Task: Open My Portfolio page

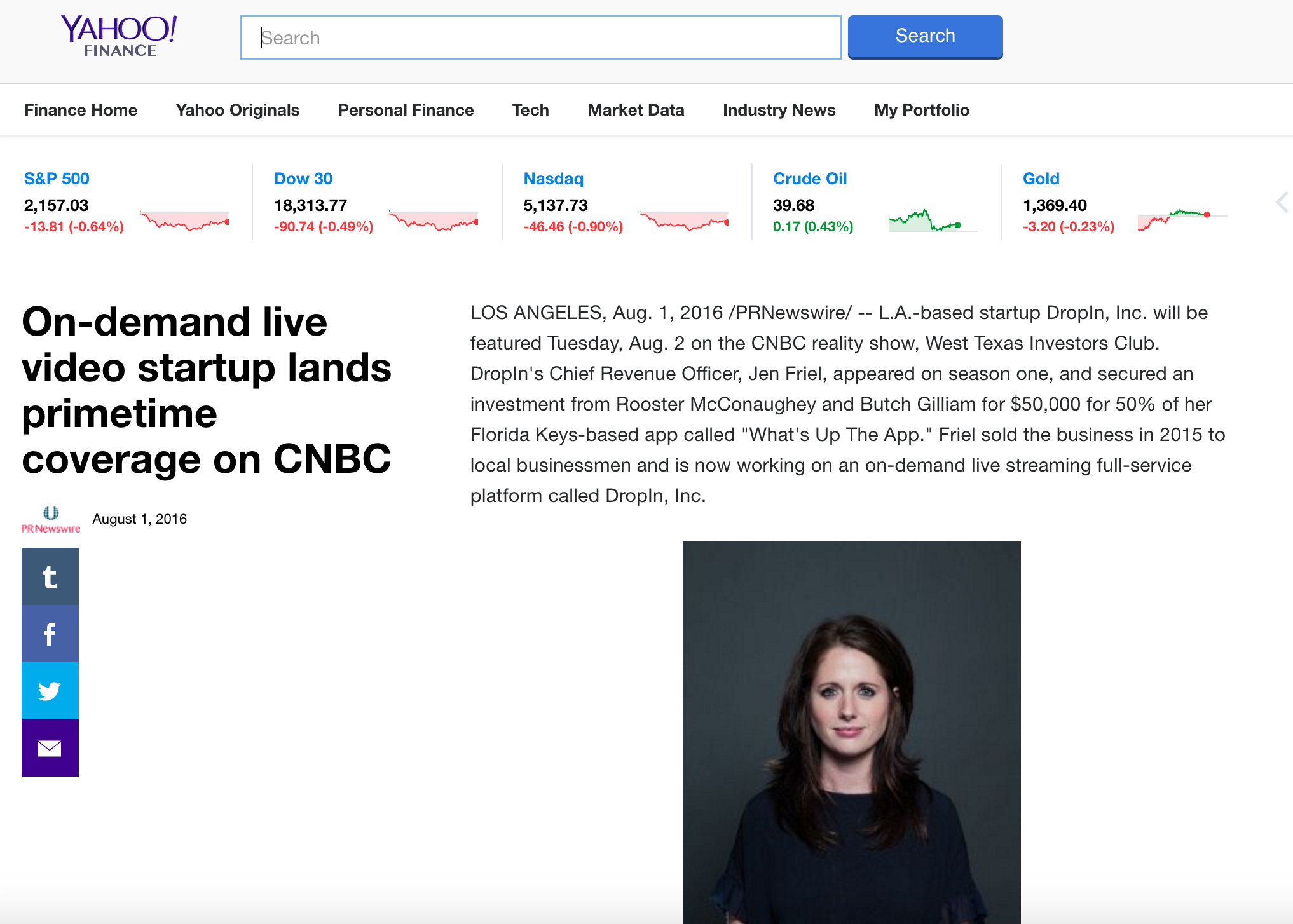Action: pyautogui.click(x=922, y=110)
